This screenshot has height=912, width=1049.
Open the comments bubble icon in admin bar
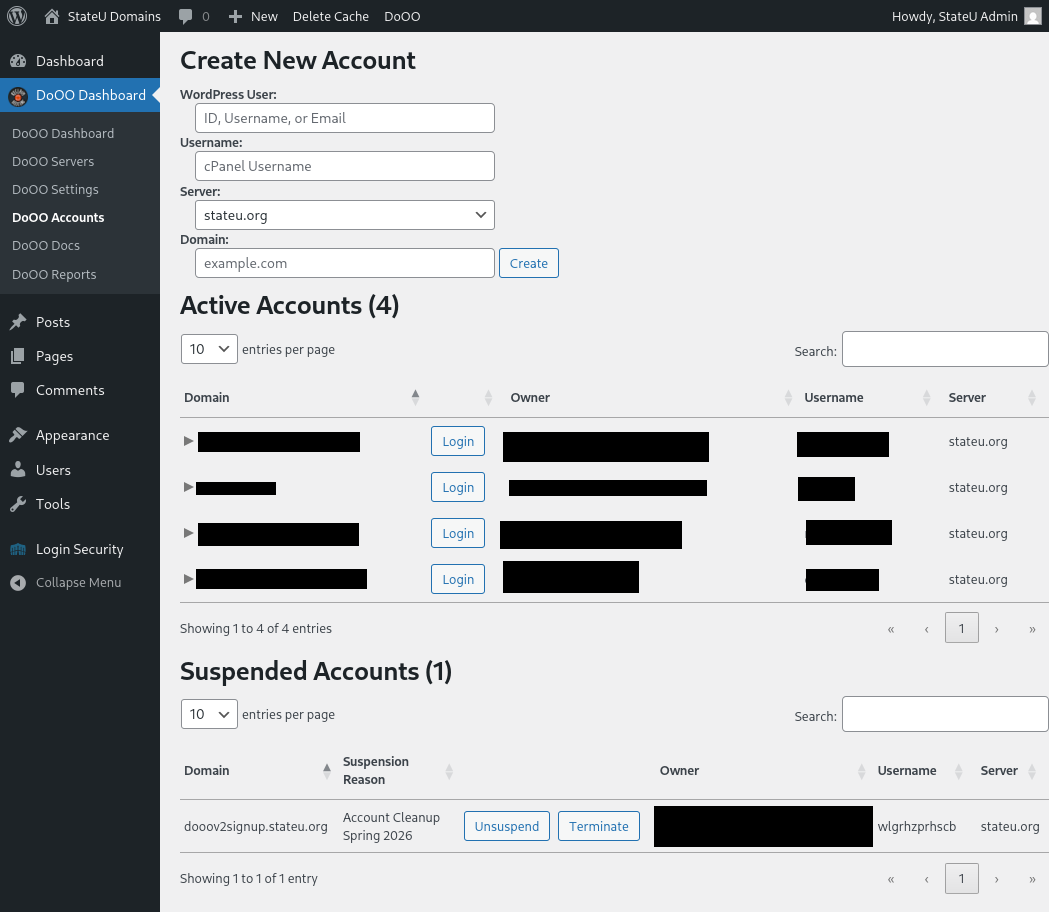point(185,17)
